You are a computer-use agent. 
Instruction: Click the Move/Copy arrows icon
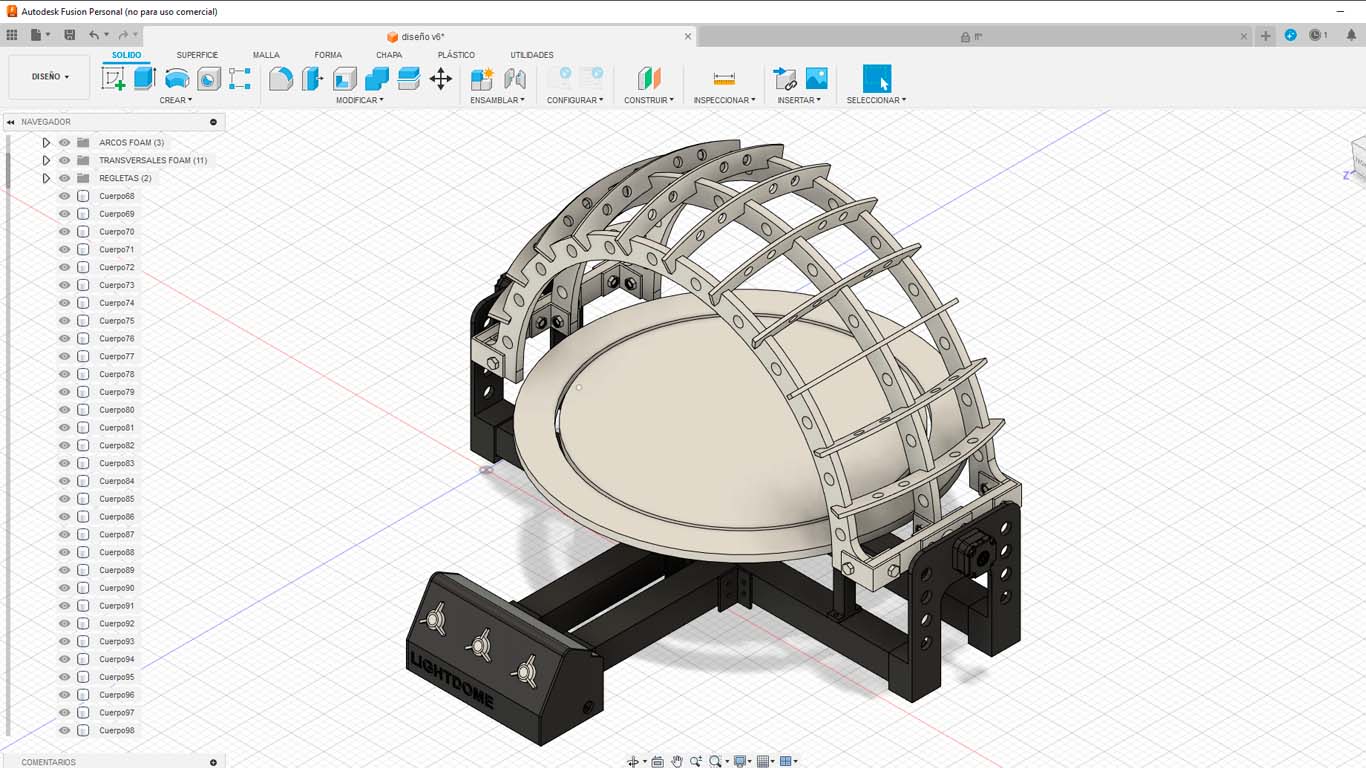click(x=441, y=79)
